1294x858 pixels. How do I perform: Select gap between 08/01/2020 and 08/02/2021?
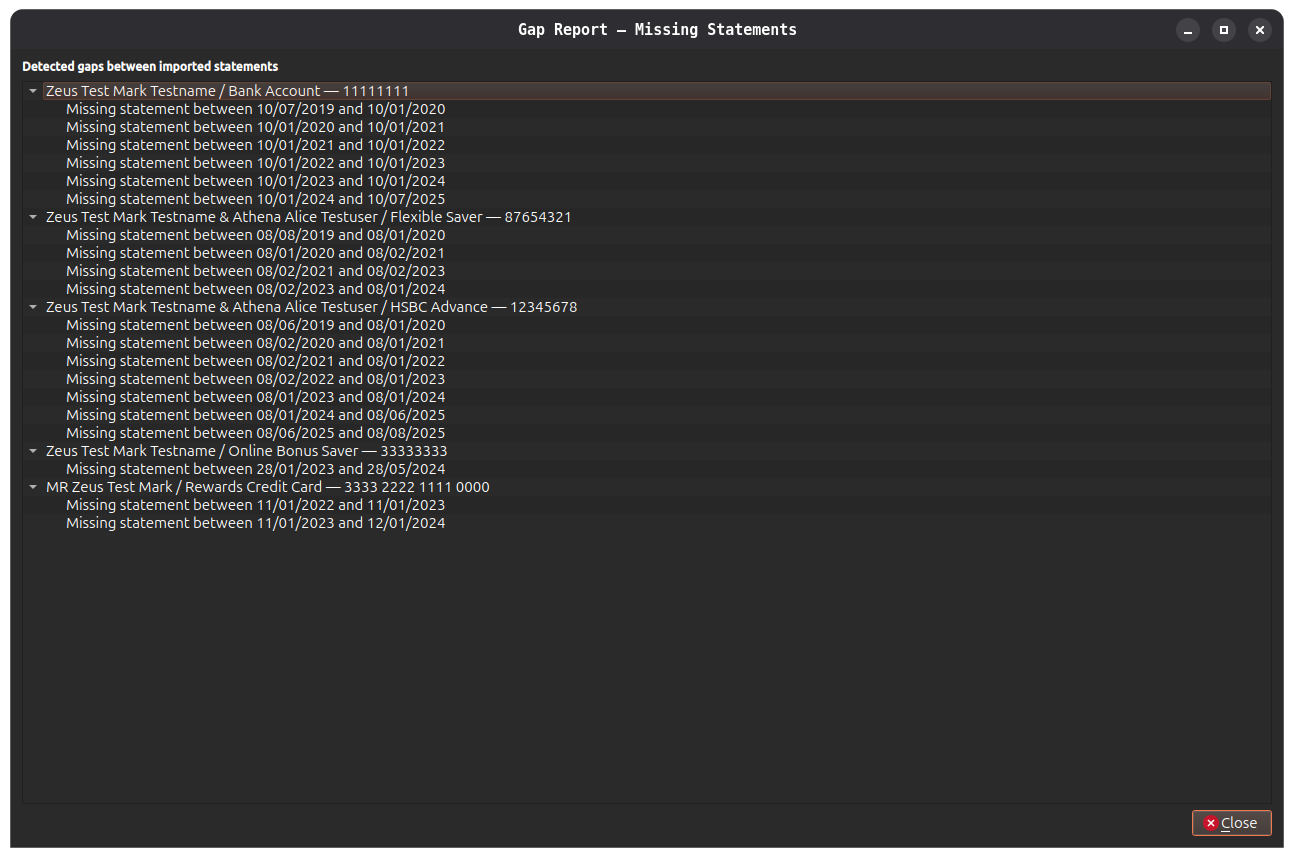point(667,253)
